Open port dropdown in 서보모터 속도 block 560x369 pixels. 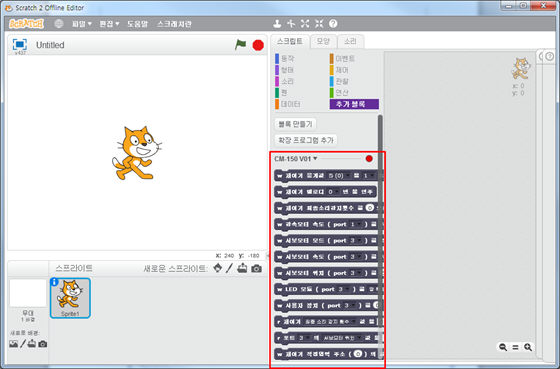point(356,257)
